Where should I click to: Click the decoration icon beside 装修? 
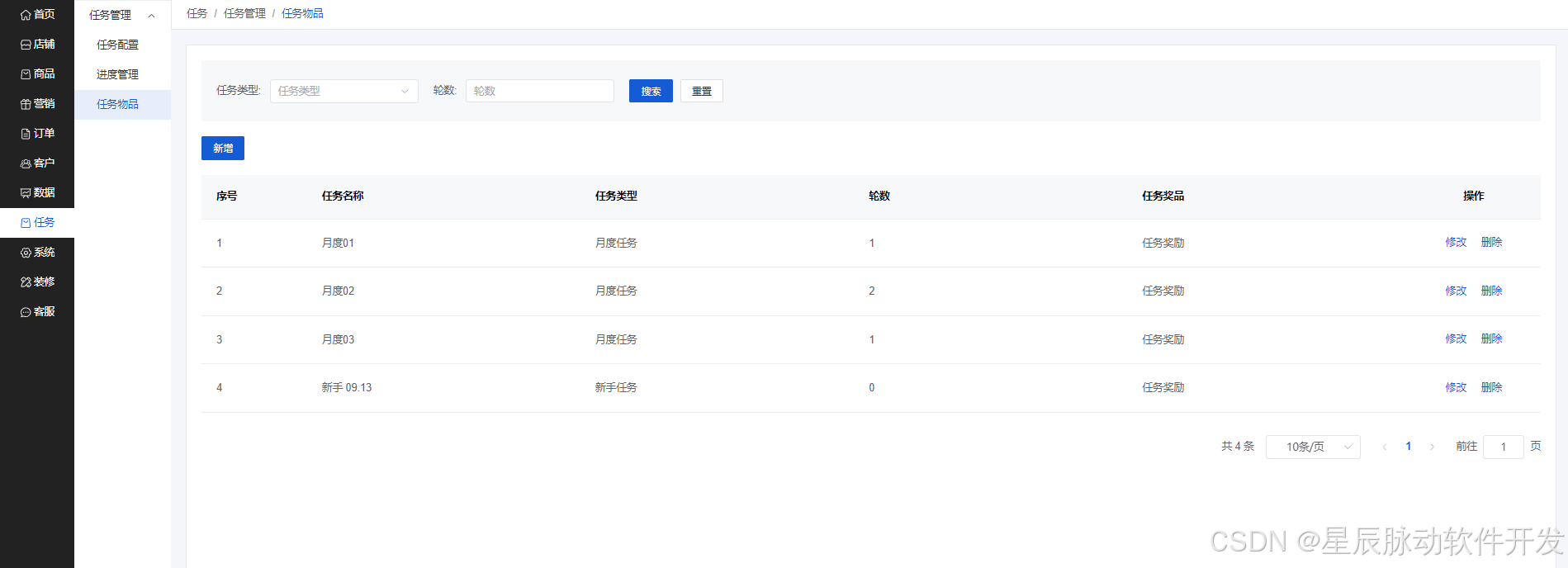click(26, 282)
